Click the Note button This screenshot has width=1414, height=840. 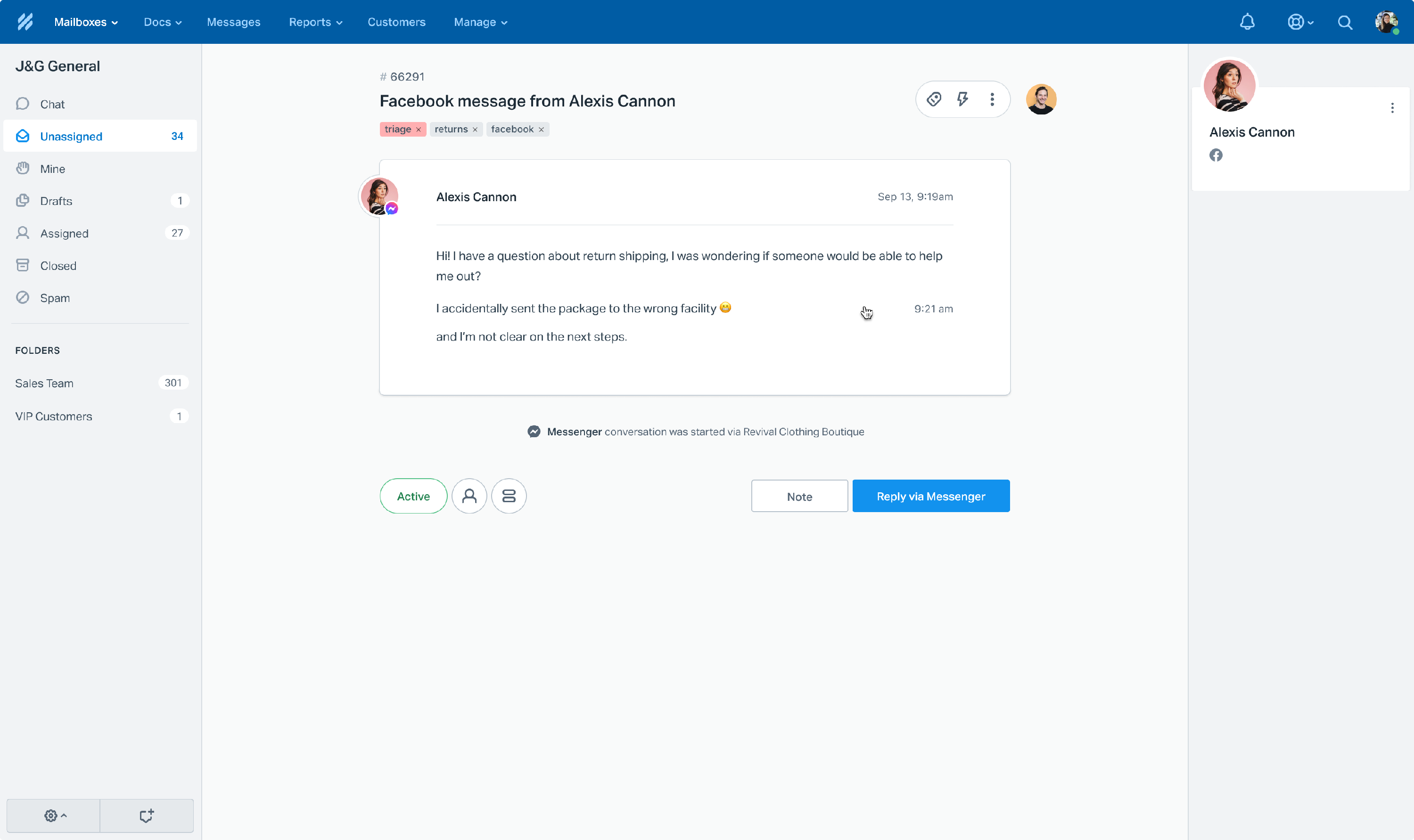tap(799, 496)
